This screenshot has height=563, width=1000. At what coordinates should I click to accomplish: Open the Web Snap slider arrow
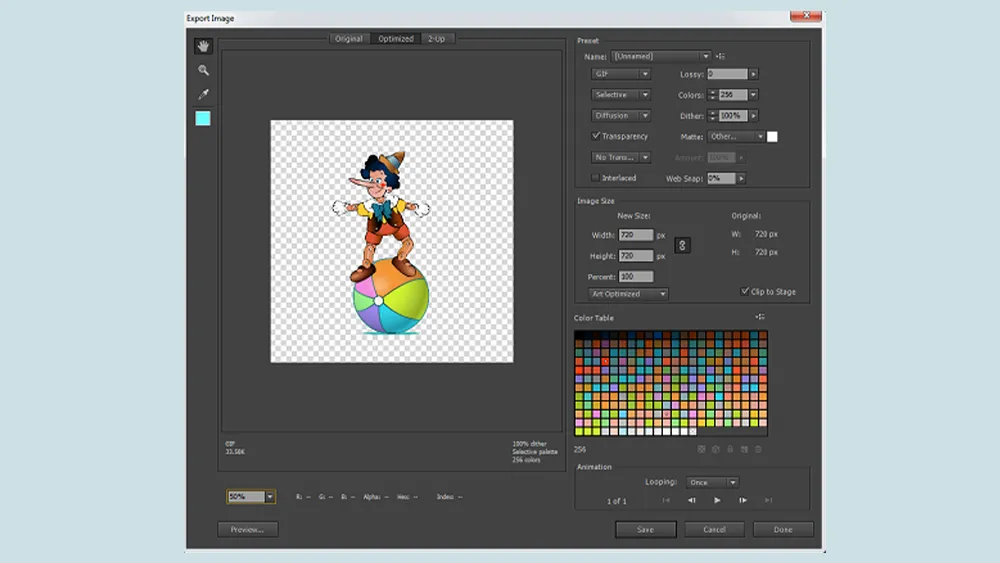click(741, 179)
